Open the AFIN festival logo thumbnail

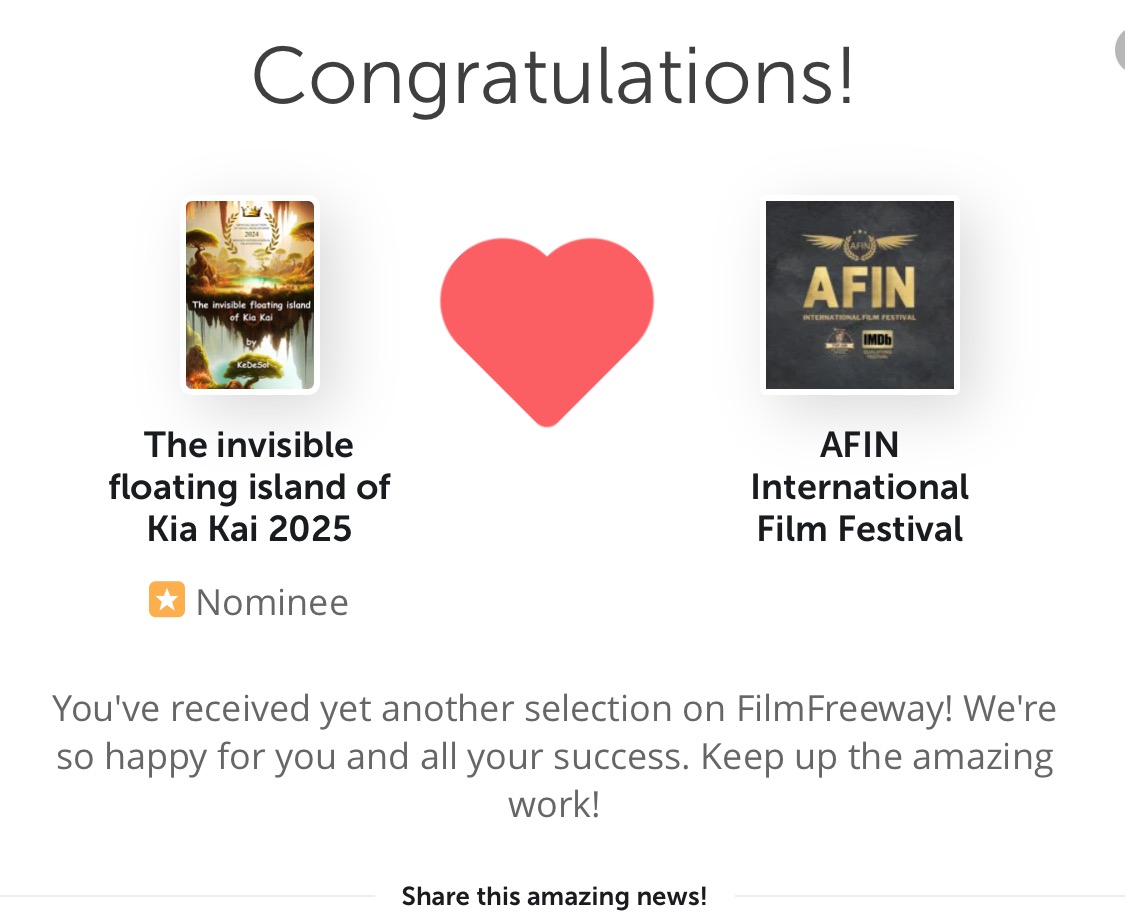860,295
